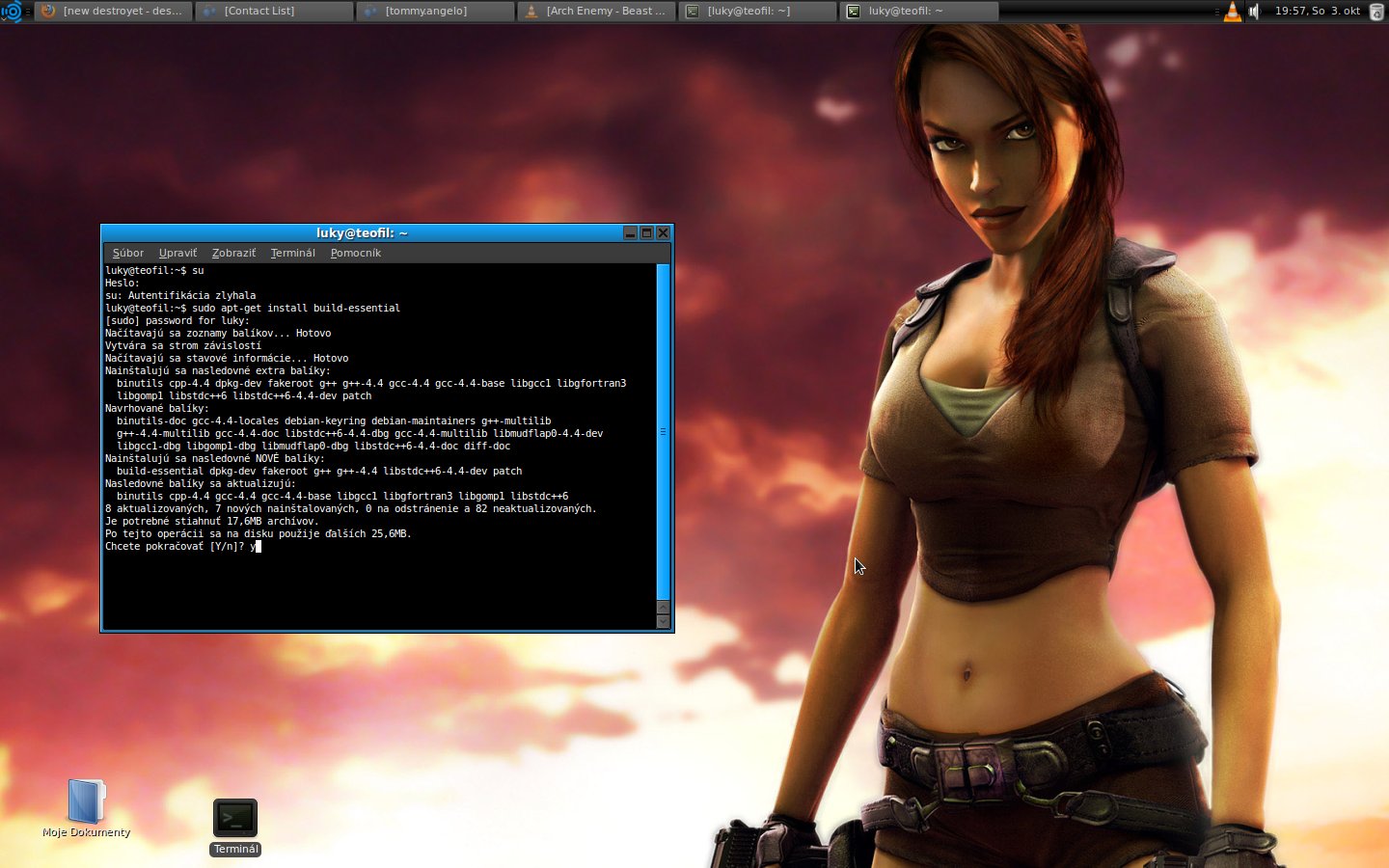Click the terminal scrollbar down arrow
The image size is (1389, 868).
coord(663,622)
